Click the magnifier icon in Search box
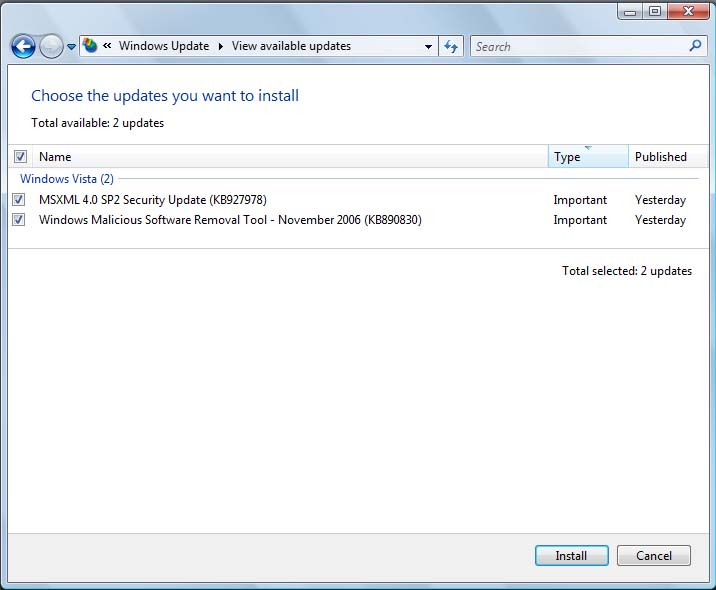This screenshot has width=716, height=590. coord(696,46)
